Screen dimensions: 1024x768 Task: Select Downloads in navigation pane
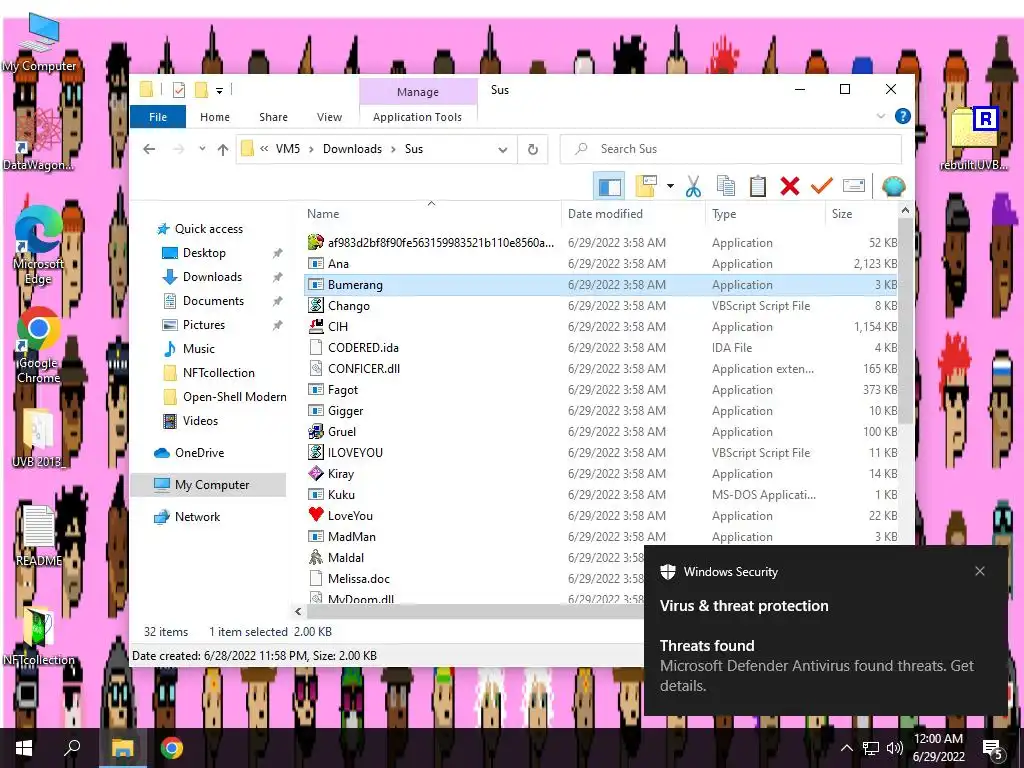(x=212, y=277)
